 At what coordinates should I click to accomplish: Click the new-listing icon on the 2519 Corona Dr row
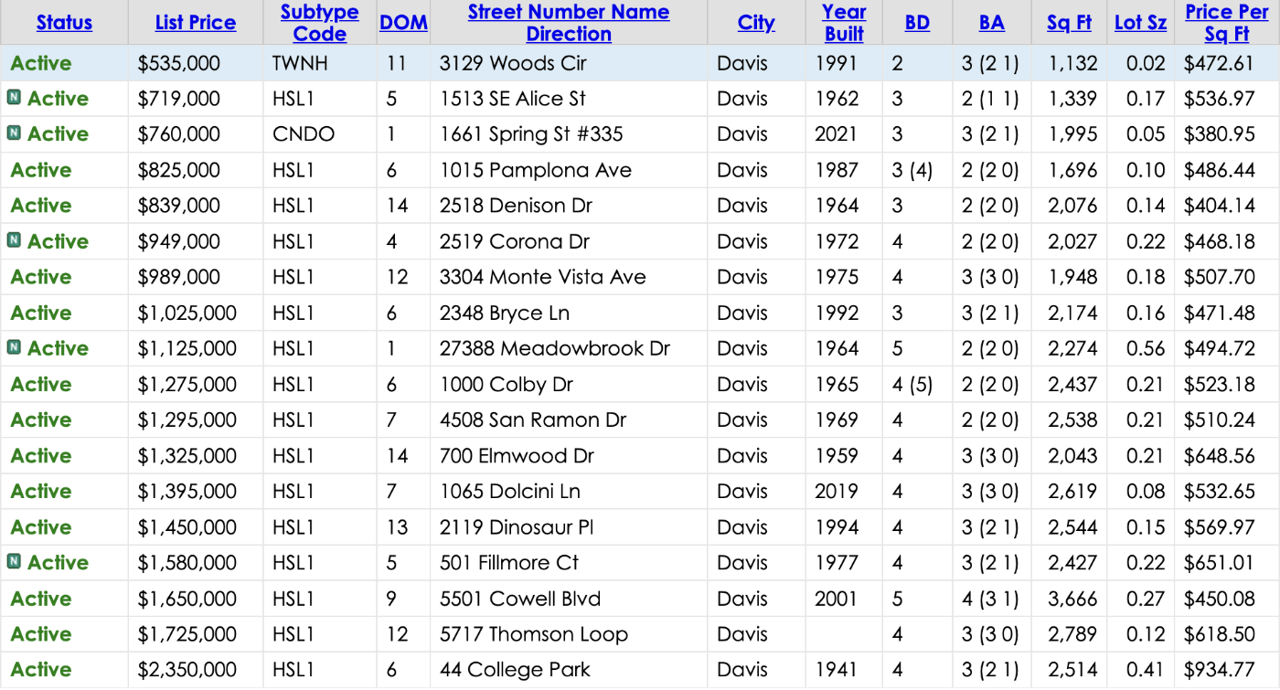pos(14,240)
